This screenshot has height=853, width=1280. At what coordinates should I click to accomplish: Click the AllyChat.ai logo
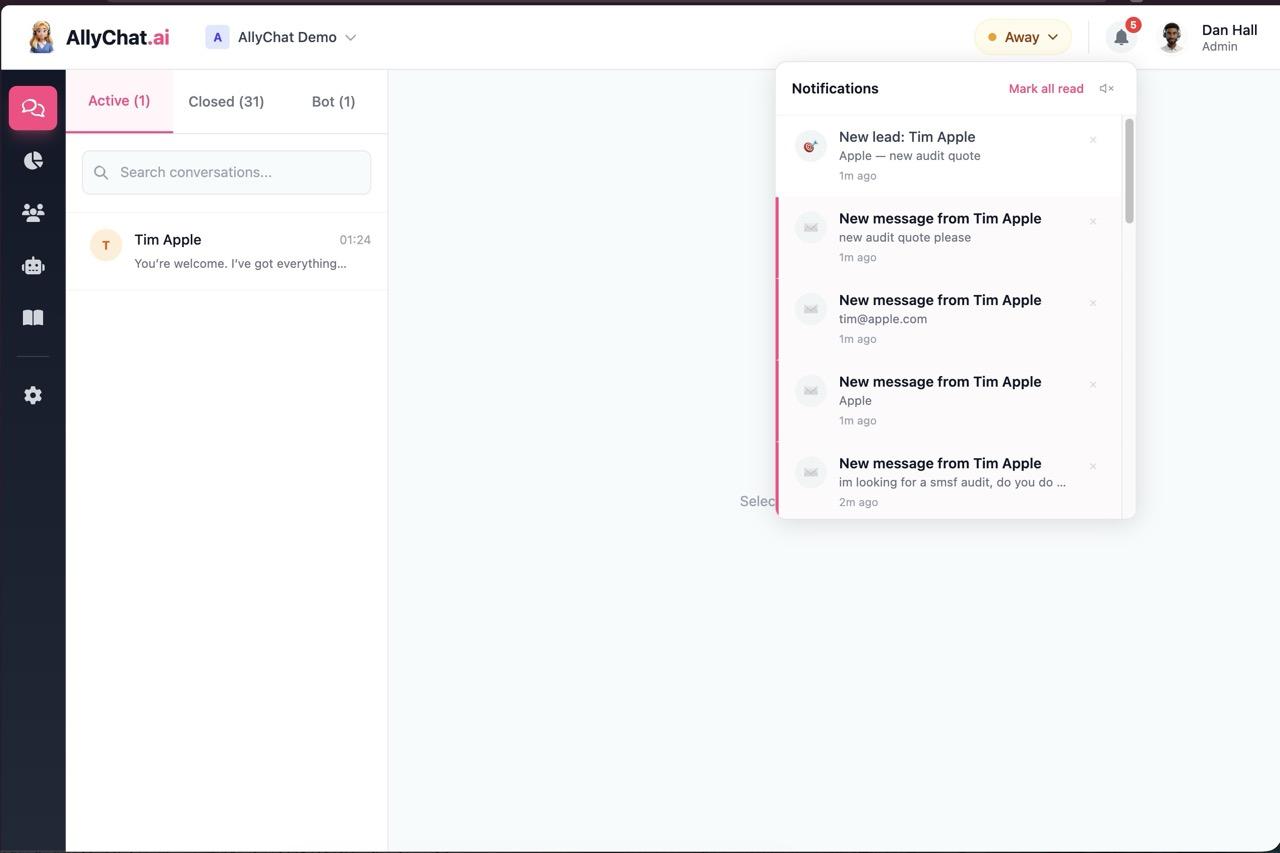[100, 37]
